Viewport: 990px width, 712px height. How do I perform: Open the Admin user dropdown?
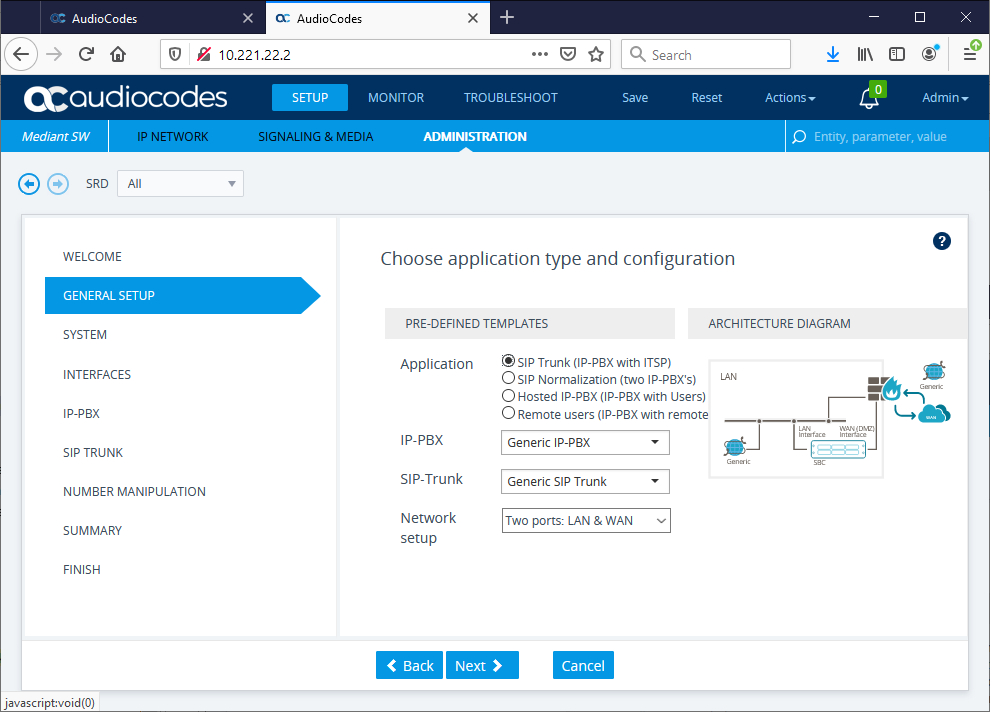[945, 98]
